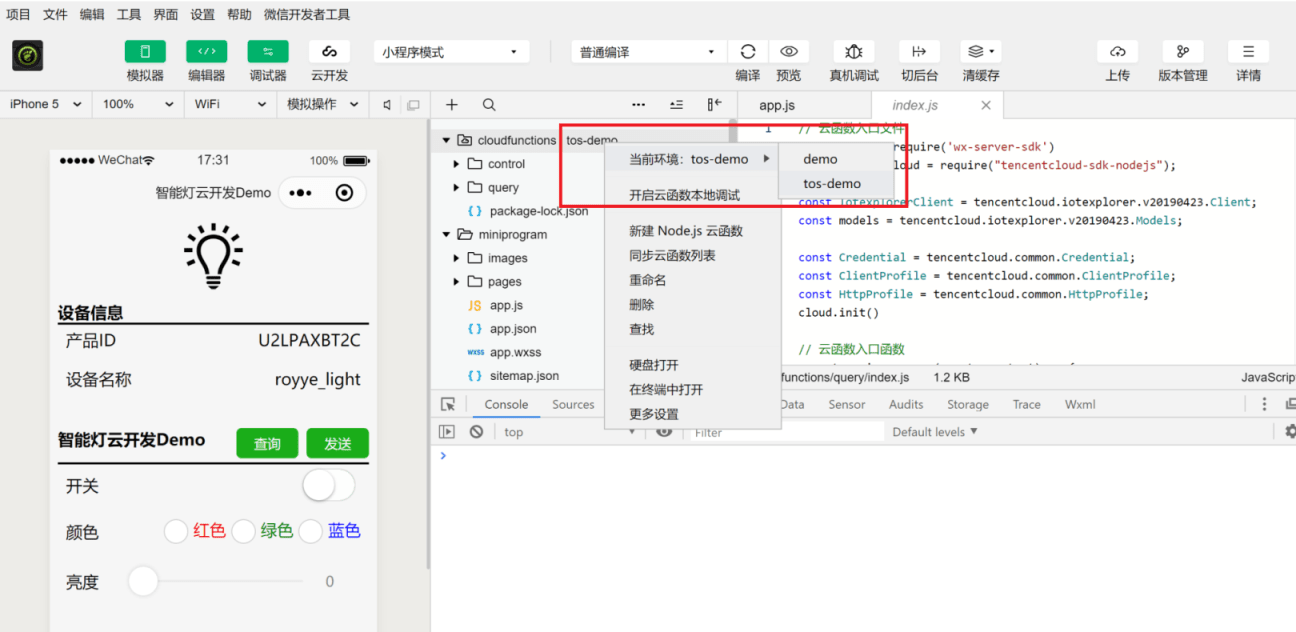Expand the pages folder
Screen dimensions: 1296x632
pyautogui.click(x=457, y=281)
